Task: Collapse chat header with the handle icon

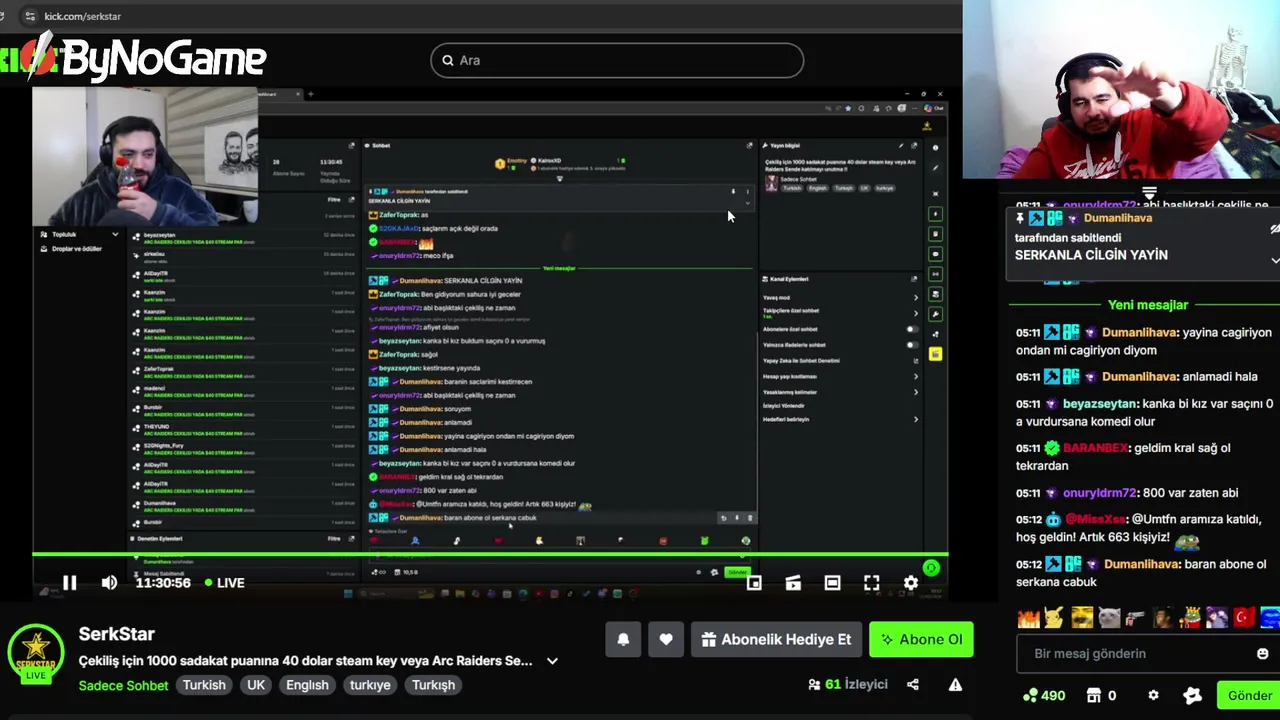Action: pyautogui.click(x=1149, y=193)
